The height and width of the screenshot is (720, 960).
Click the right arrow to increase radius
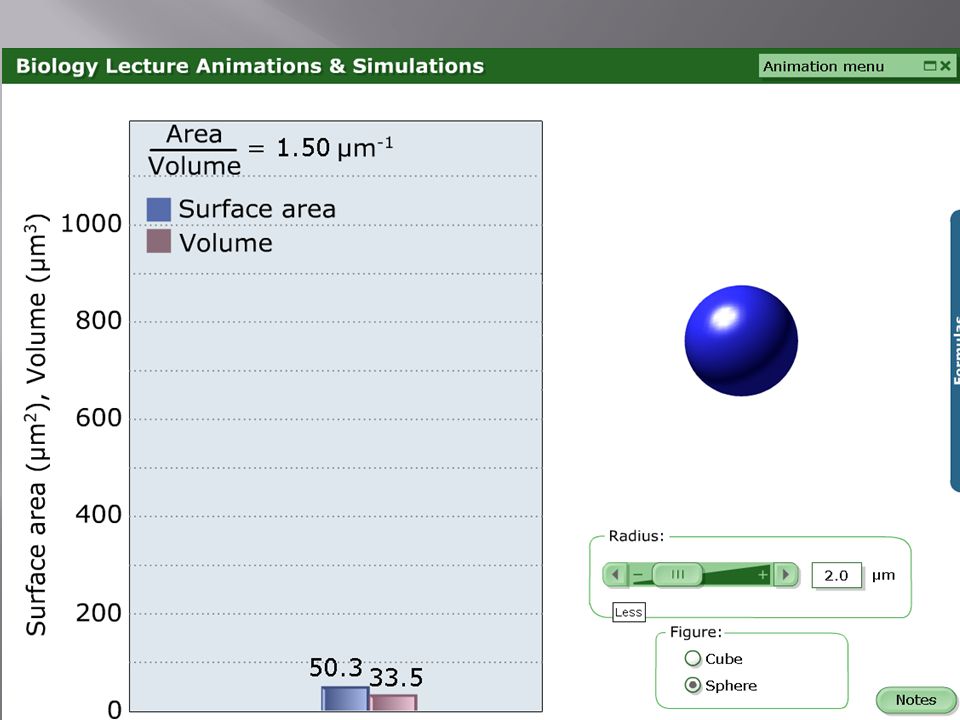[x=786, y=574]
